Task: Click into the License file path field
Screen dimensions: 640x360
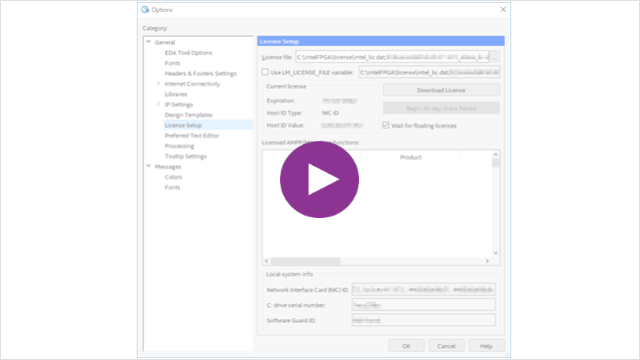Action: click(x=392, y=57)
